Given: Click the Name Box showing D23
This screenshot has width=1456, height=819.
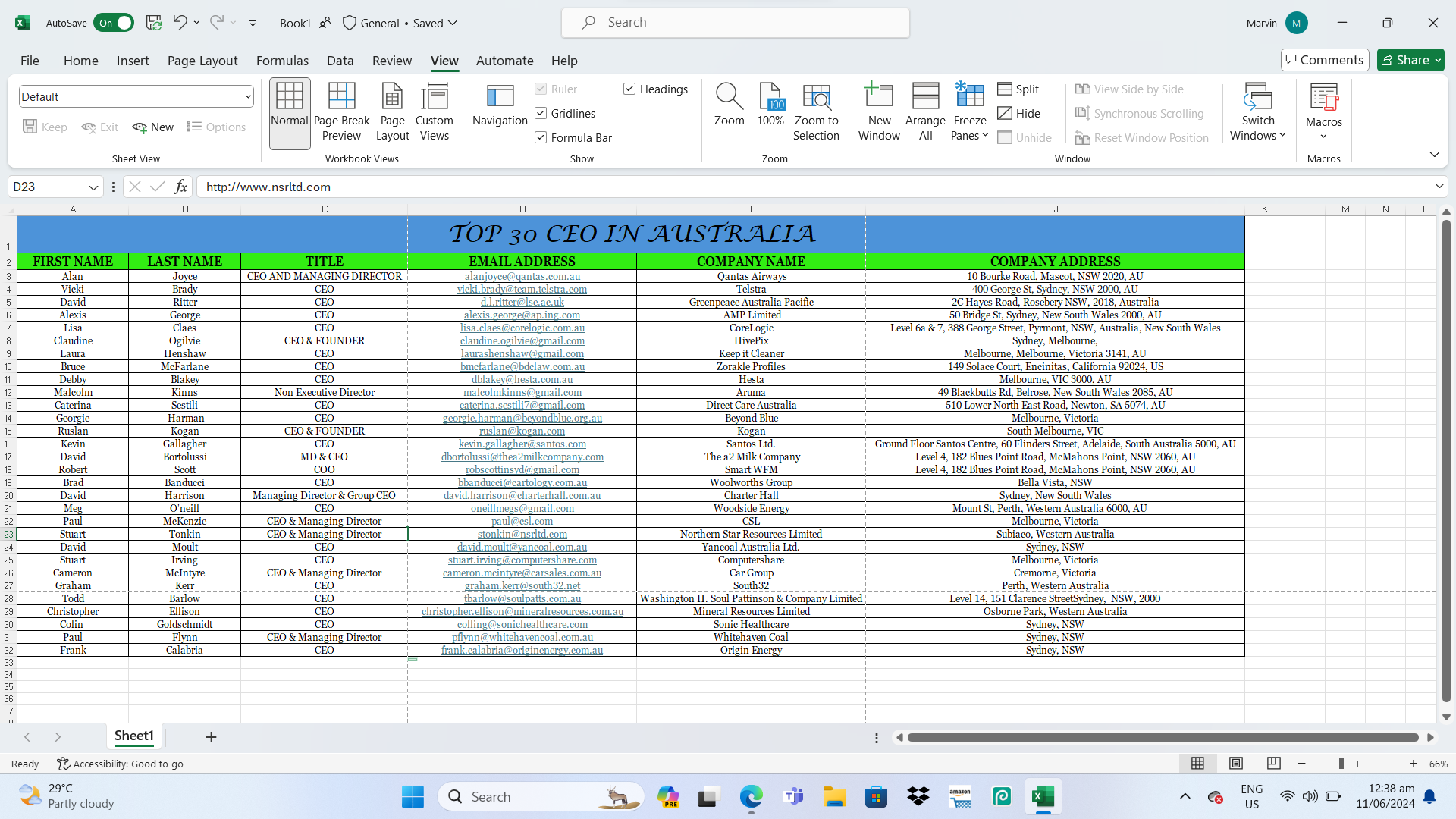Looking at the screenshot, I should coord(47,187).
